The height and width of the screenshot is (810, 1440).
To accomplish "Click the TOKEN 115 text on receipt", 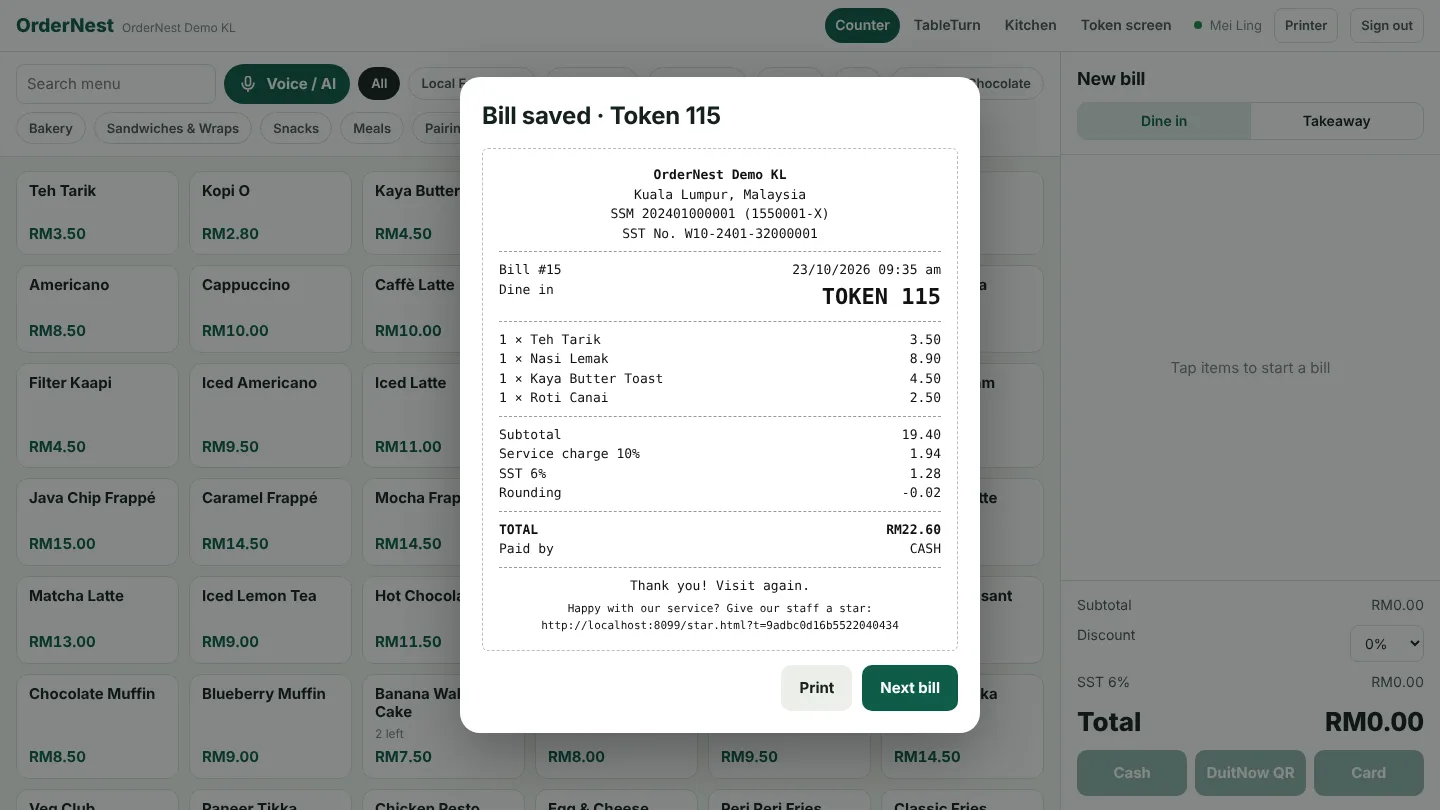I will (x=881, y=297).
